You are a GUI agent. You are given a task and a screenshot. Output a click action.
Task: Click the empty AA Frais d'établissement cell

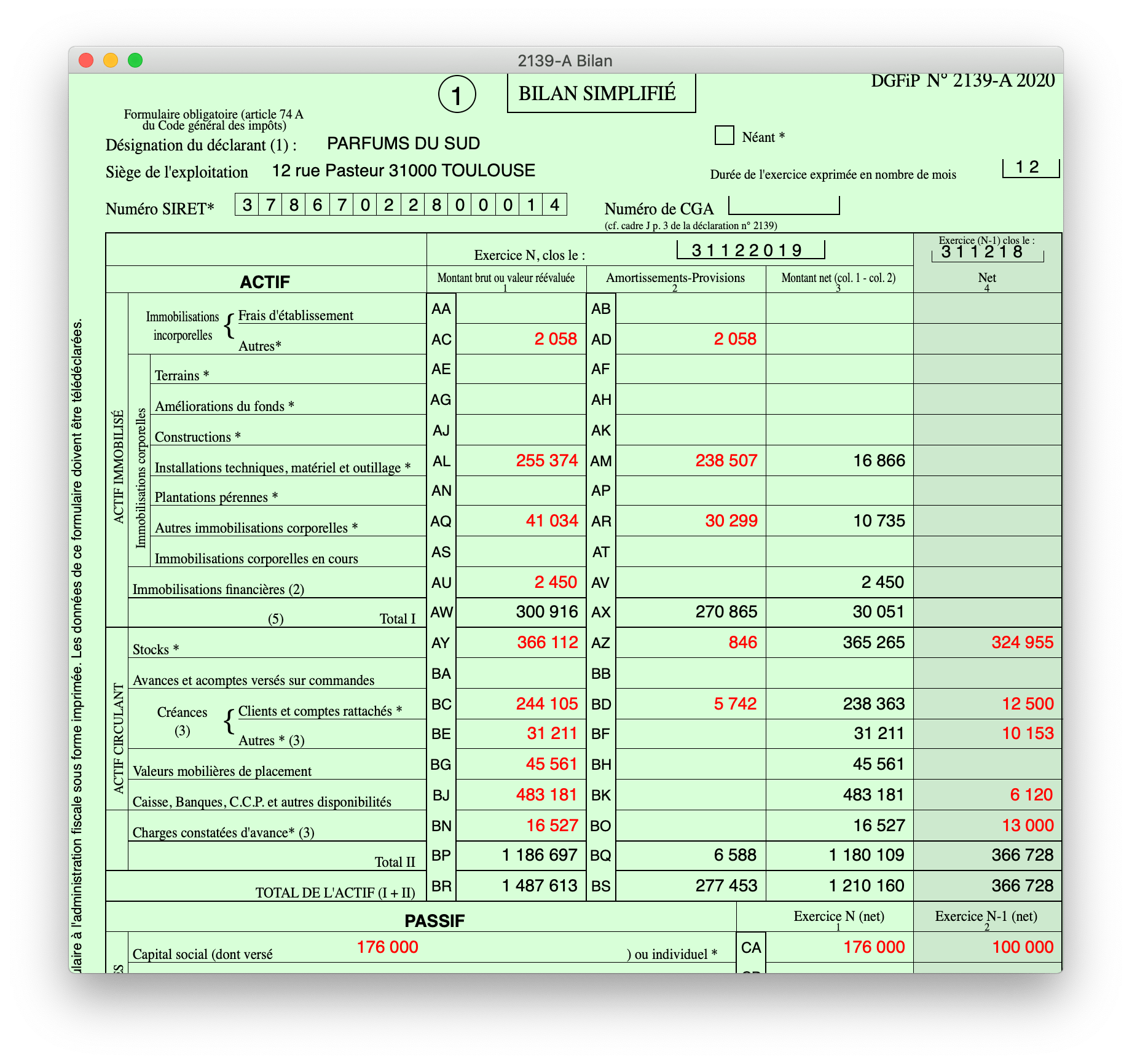tap(521, 308)
